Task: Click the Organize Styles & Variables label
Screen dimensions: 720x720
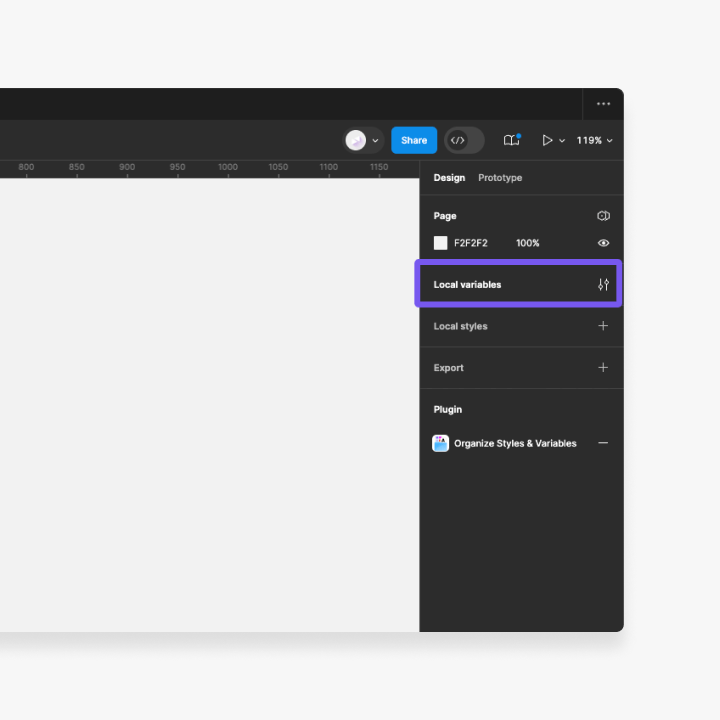Action: point(515,443)
